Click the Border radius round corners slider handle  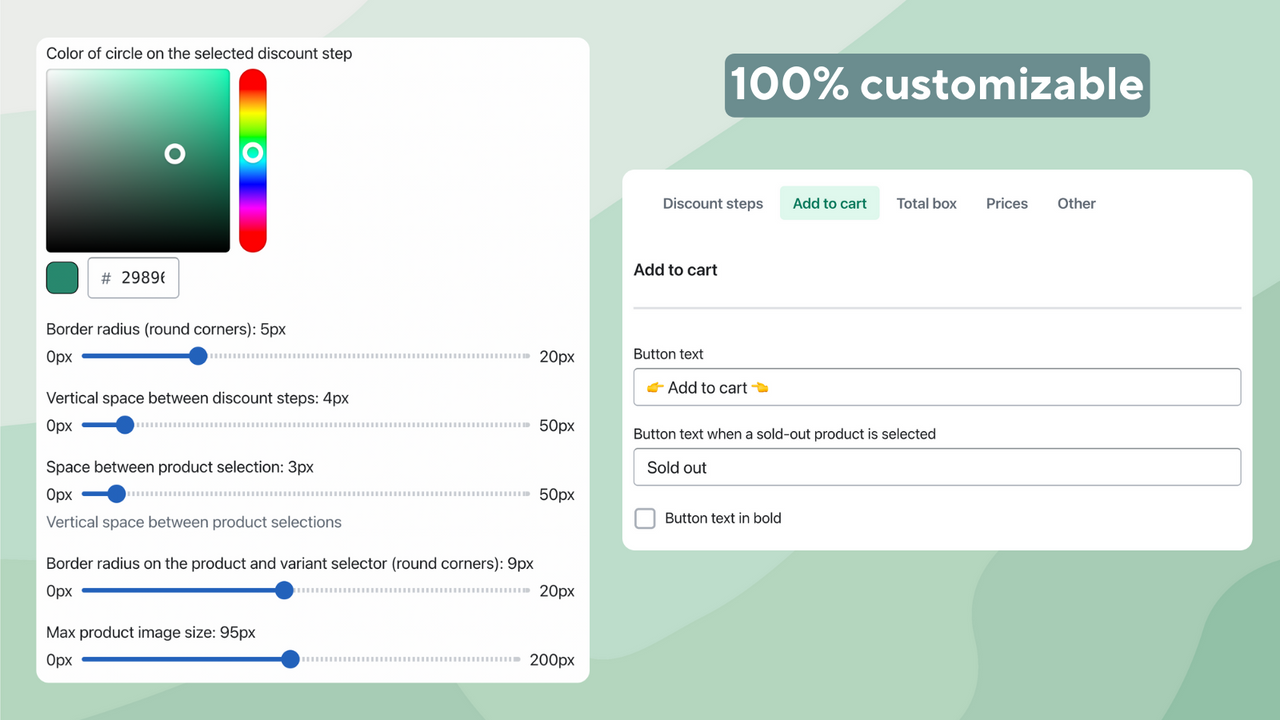[x=198, y=356]
